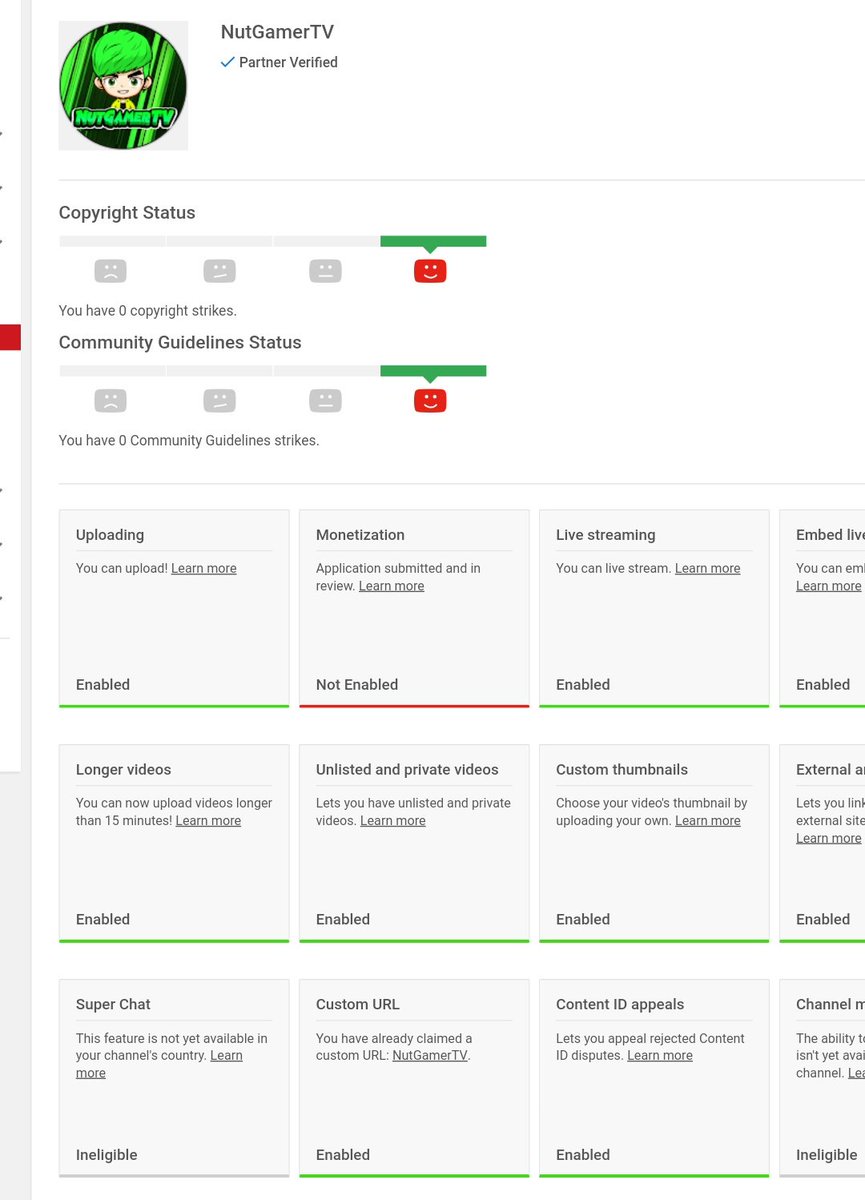
Task: Click the slightly sad second face under Community Guidelines
Action: (x=219, y=401)
